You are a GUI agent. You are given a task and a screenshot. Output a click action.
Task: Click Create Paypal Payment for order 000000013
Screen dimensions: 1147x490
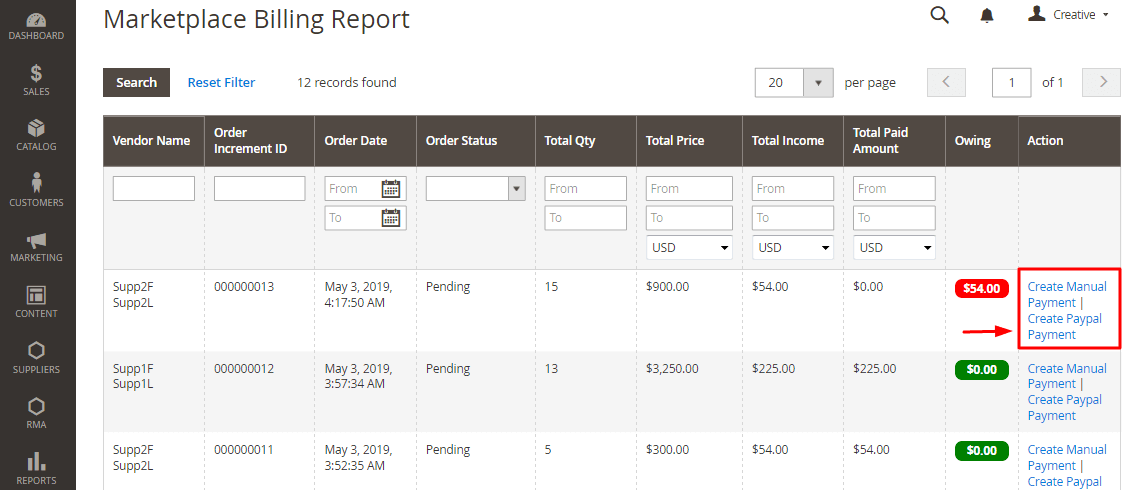(1064, 327)
